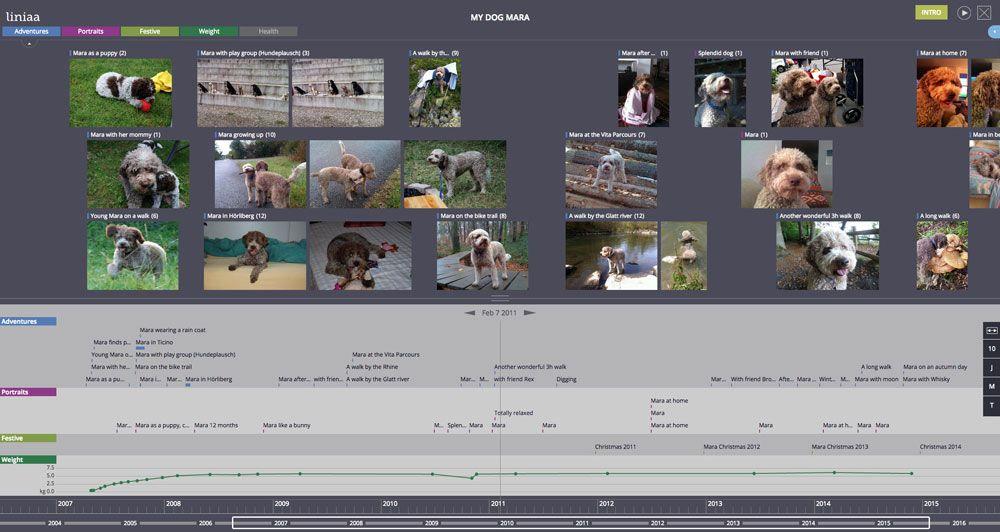Open the Another wonderful 3h walk photo
Viewport: 1000px width, 532px height.
tap(828, 256)
